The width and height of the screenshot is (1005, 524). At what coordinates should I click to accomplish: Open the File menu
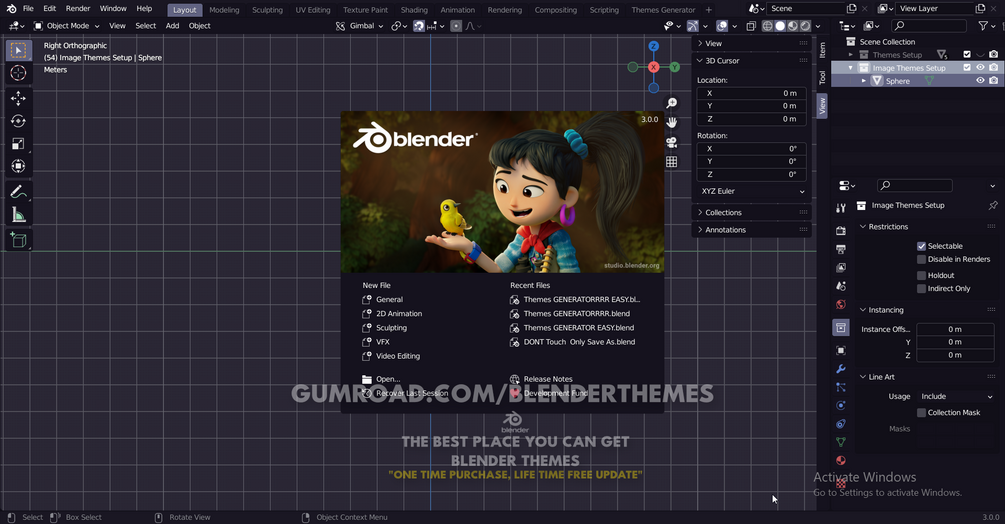28,9
